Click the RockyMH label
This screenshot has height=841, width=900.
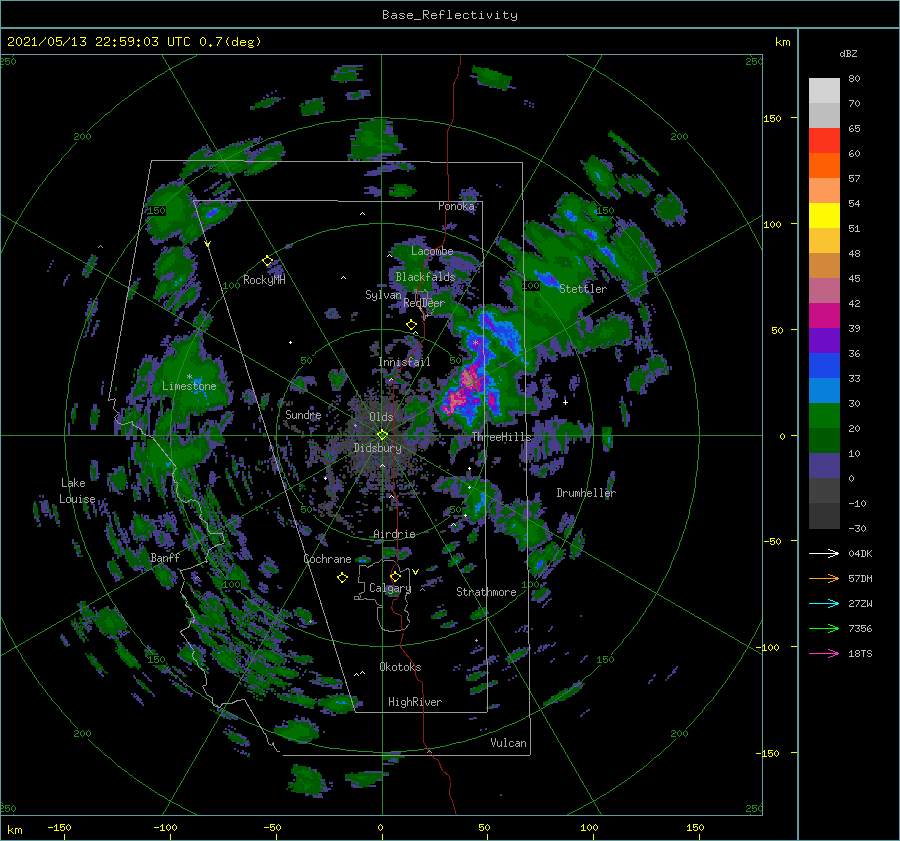pyautogui.click(x=264, y=280)
